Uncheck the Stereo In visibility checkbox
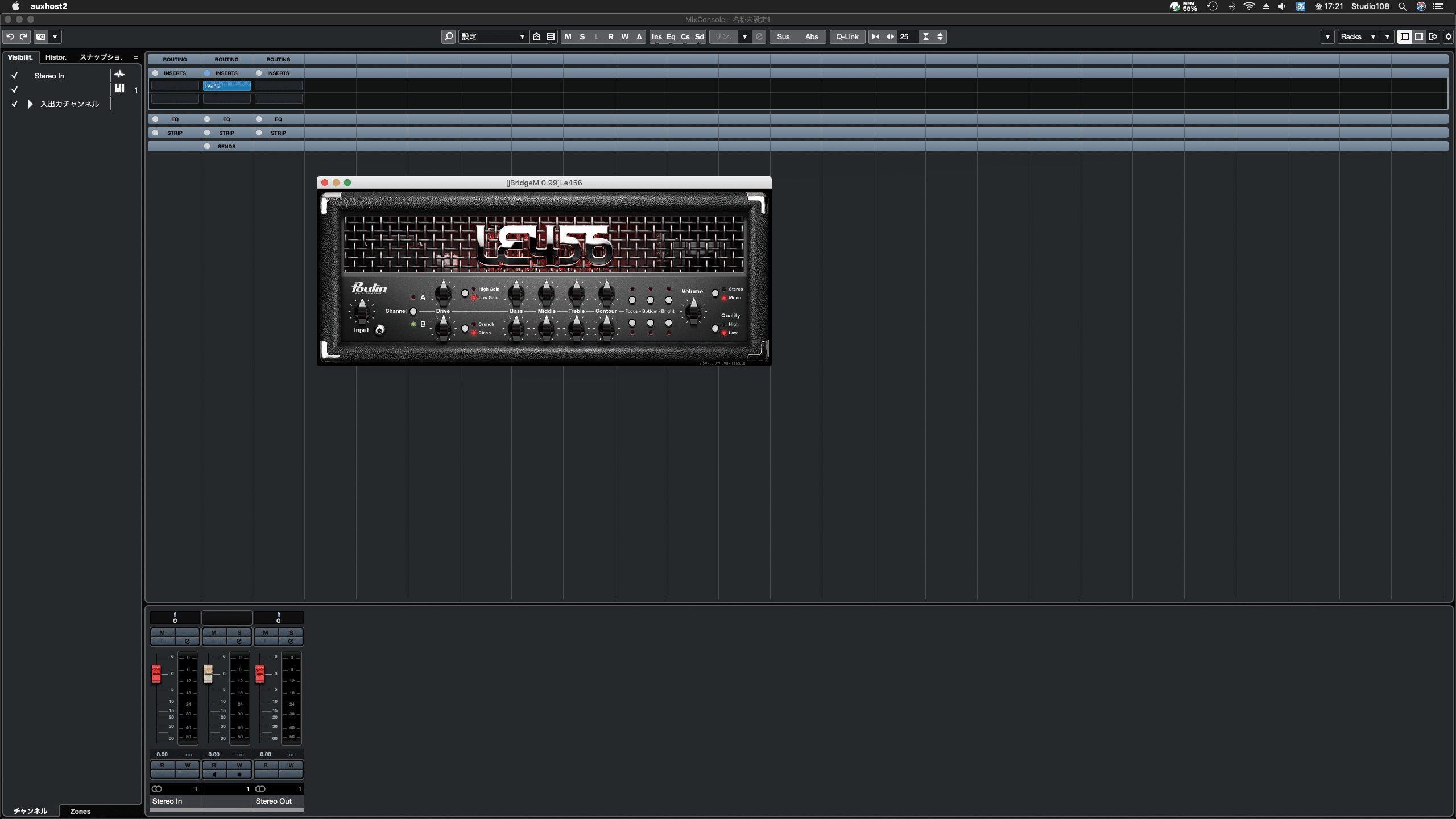 click(x=14, y=75)
